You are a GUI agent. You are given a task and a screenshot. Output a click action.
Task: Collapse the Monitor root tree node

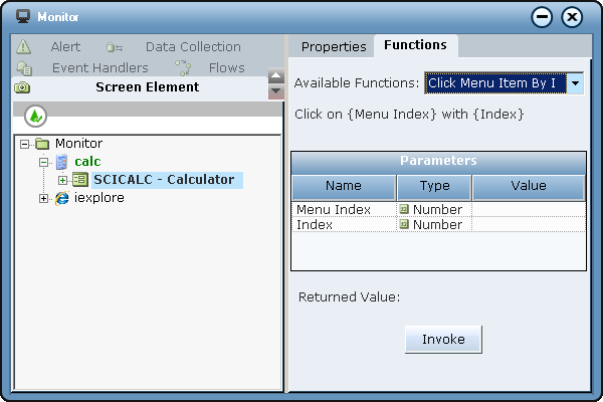point(25,144)
